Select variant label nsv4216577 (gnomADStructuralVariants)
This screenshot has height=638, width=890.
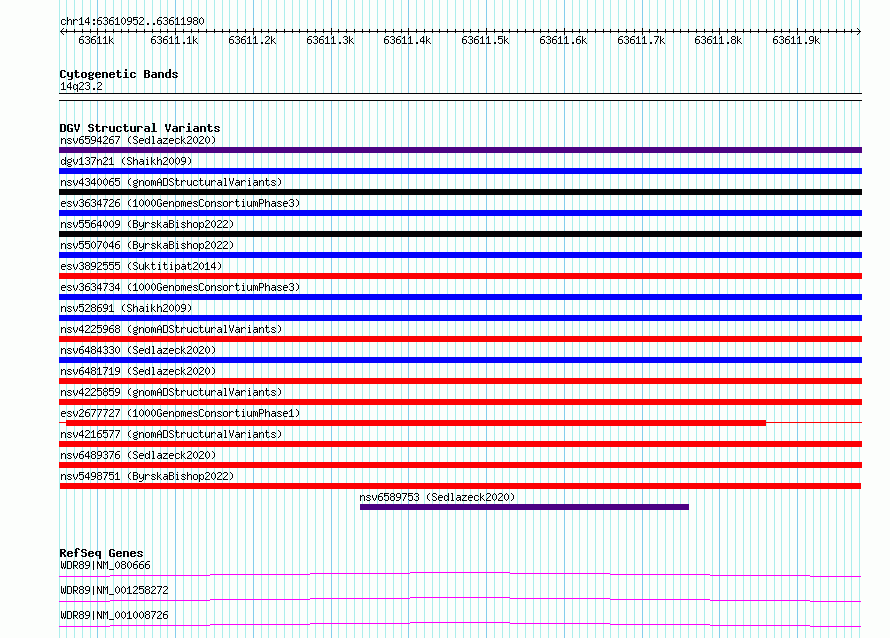point(171,434)
